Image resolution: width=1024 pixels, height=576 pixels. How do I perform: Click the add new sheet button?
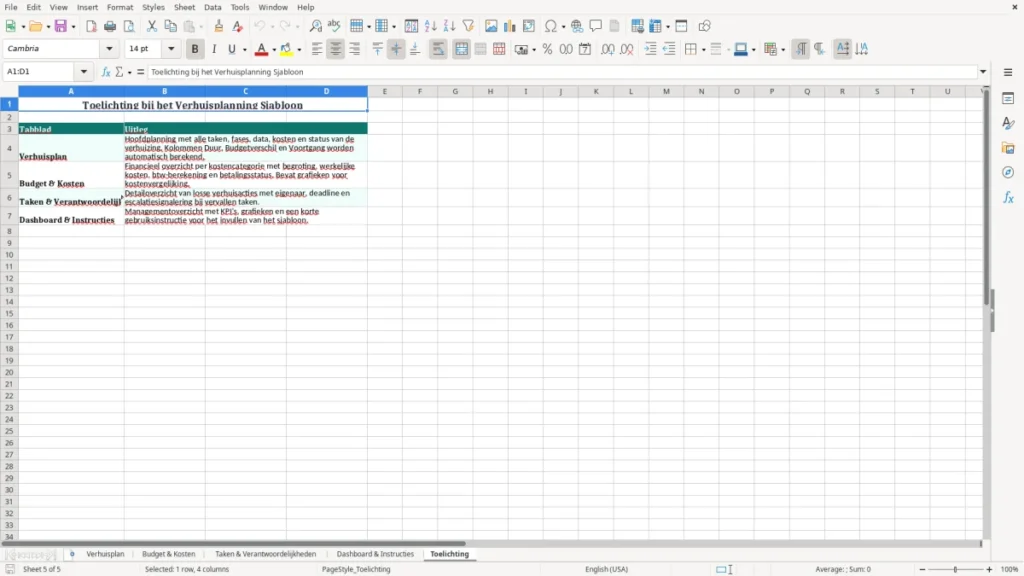[x=72, y=554]
